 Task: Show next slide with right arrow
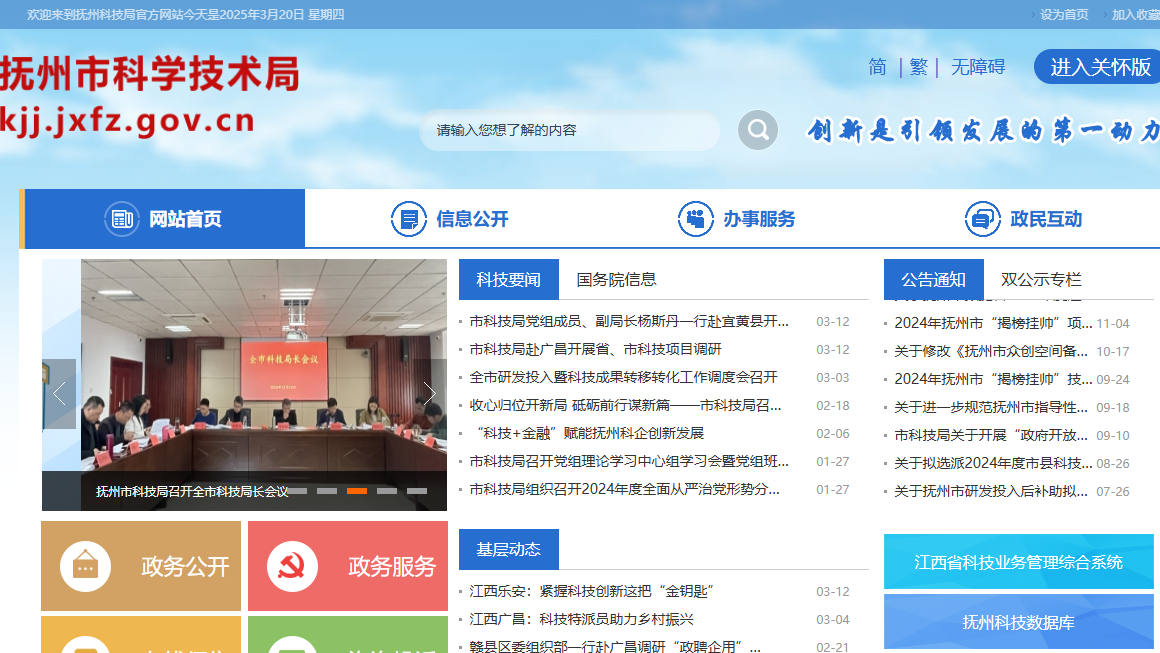(x=430, y=393)
